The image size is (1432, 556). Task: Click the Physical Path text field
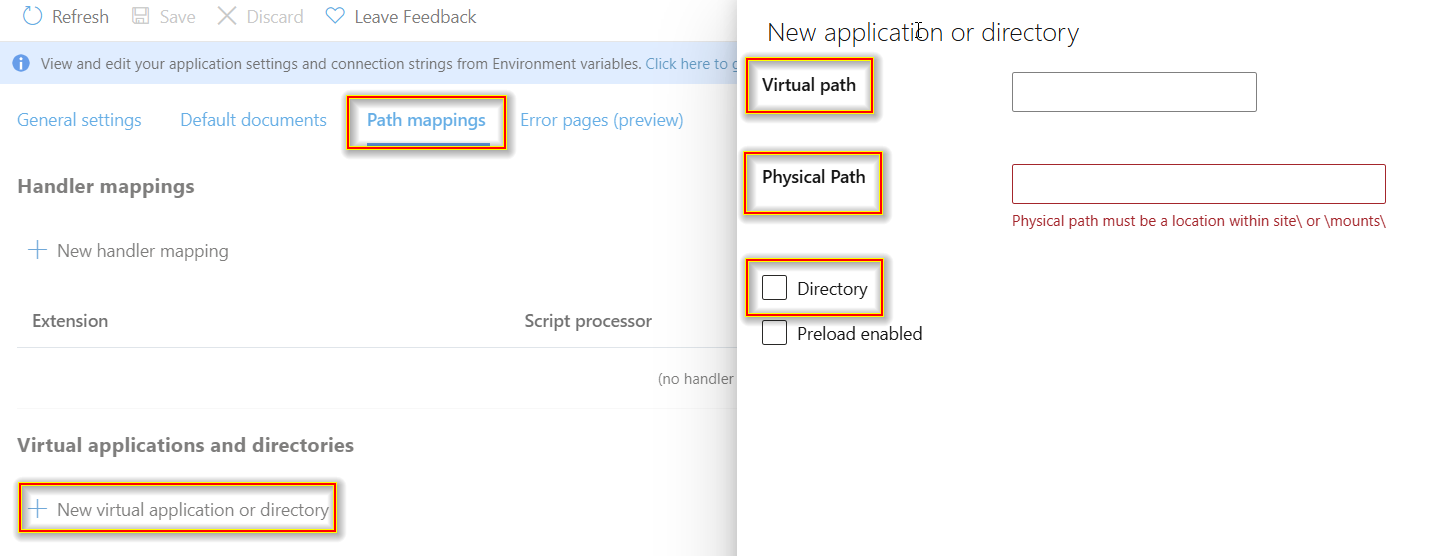(1198, 184)
